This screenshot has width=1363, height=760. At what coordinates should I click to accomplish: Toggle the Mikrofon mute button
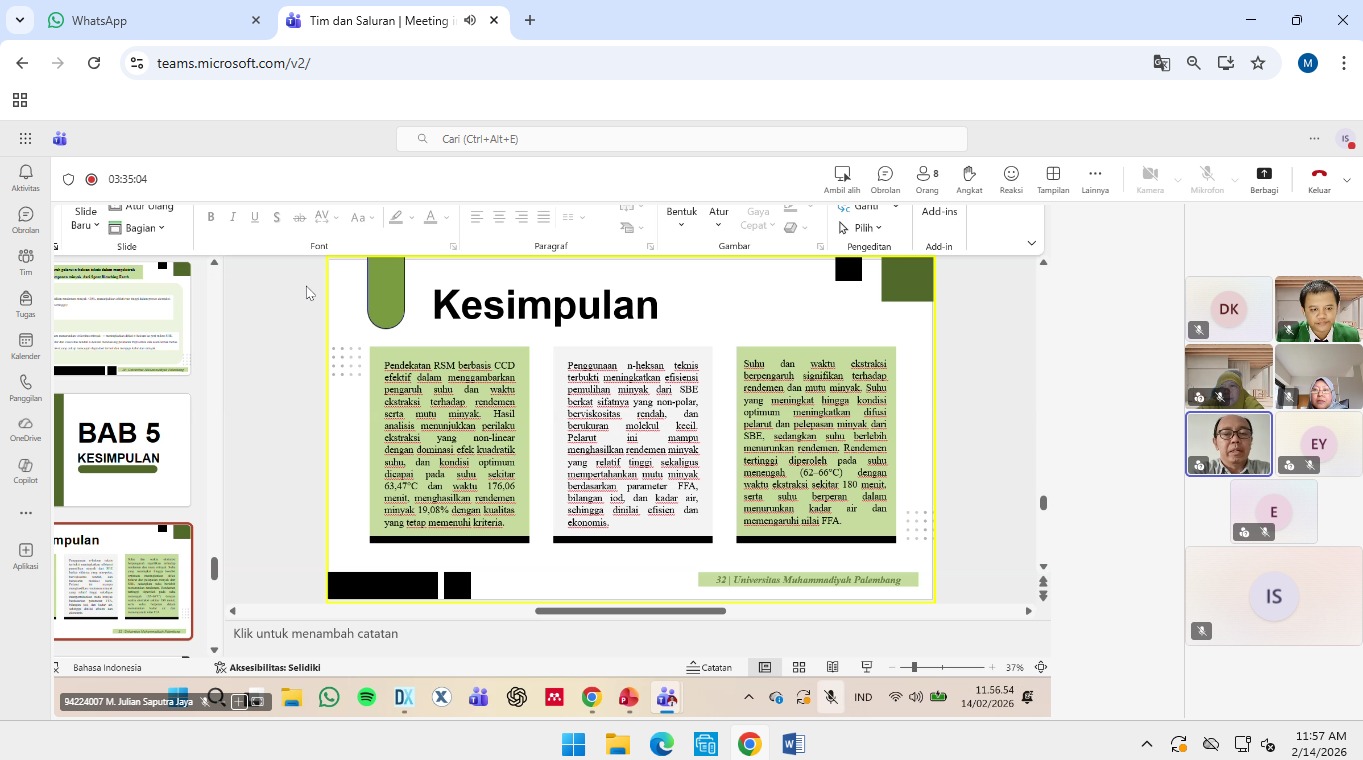(x=1207, y=179)
